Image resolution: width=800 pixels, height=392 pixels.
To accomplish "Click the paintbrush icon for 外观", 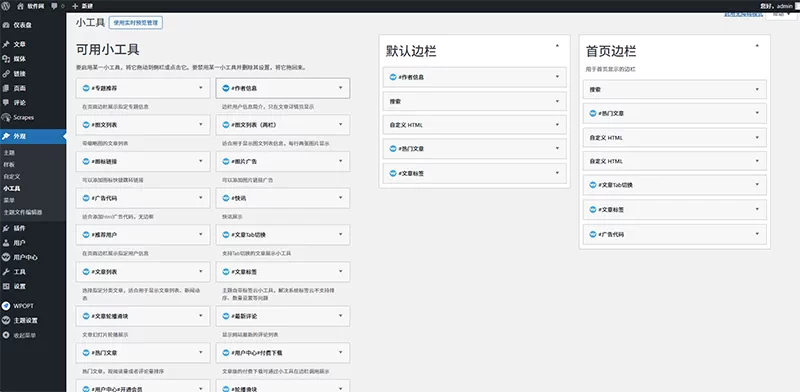I will click(x=6, y=136).
